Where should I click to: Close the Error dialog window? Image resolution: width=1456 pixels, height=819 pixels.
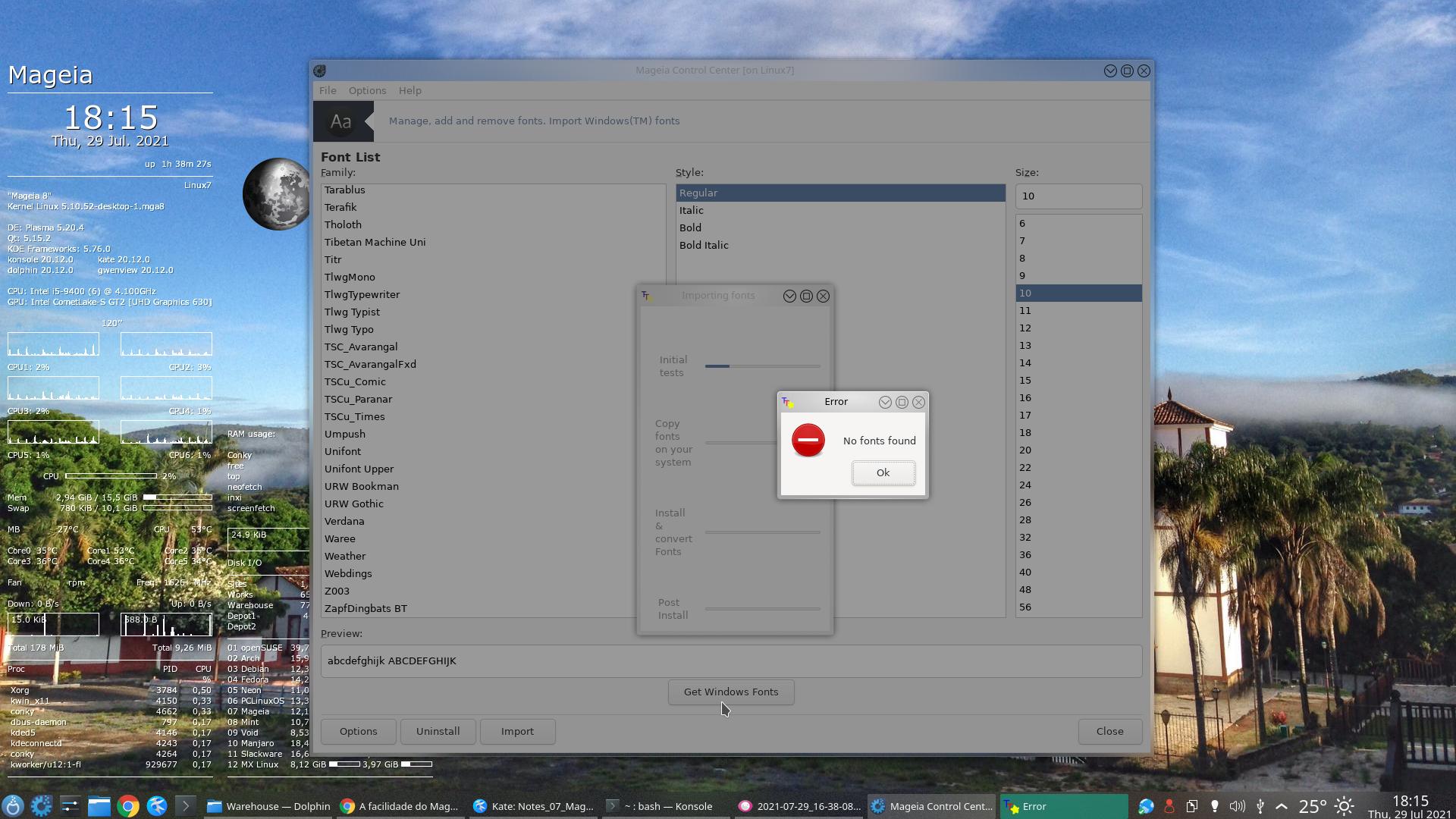point(918,402)
